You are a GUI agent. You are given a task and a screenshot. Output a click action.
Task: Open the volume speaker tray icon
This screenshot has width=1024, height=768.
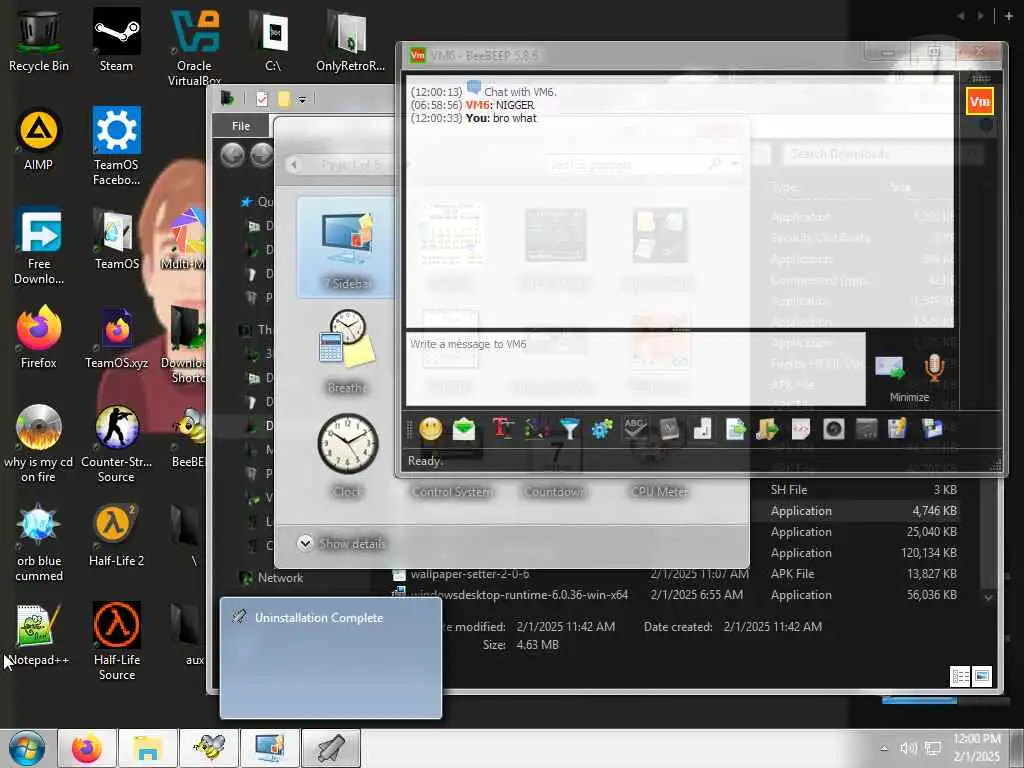[908, 748]
